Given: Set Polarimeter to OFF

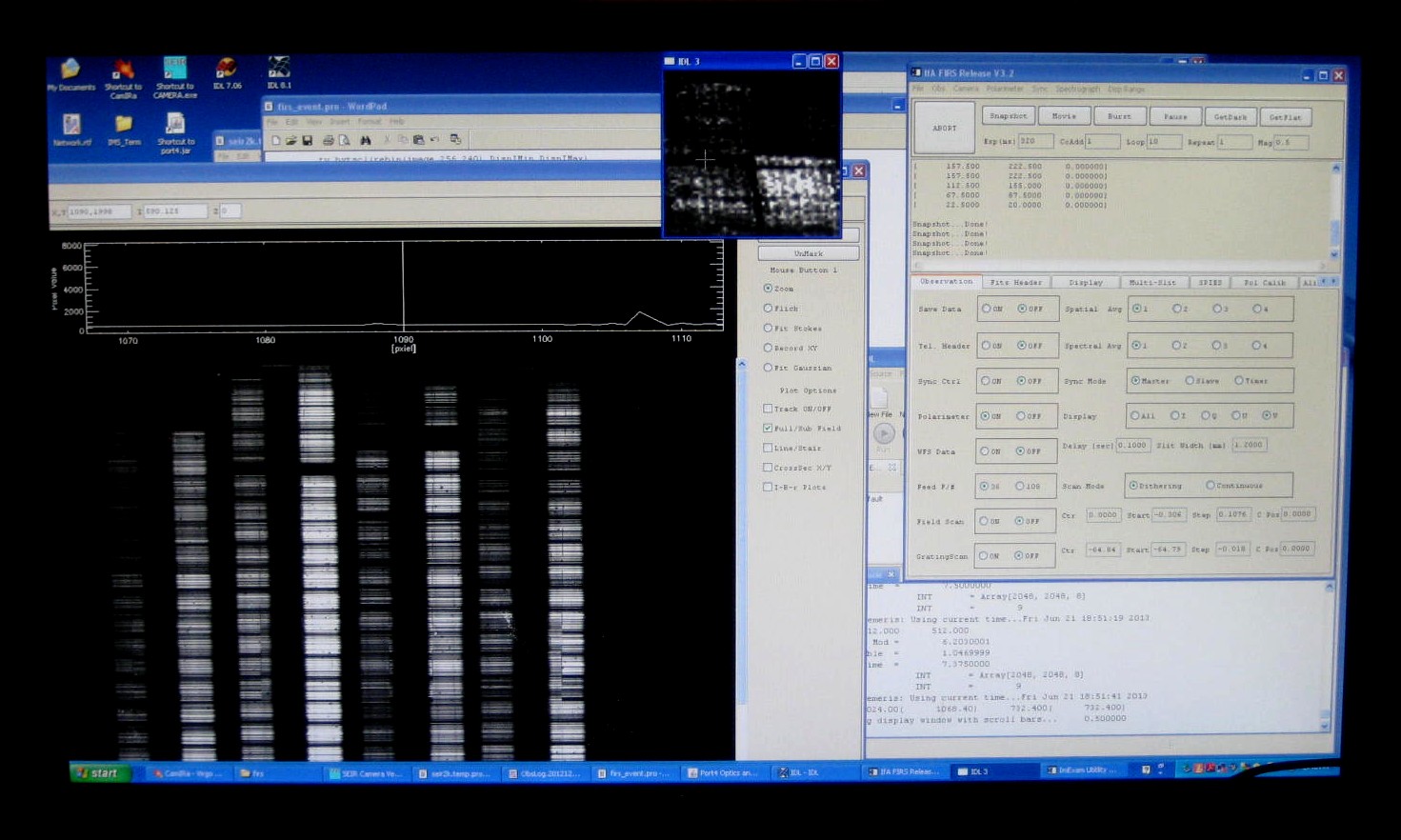Looking at the screenshot, I should click(1020, 416).
